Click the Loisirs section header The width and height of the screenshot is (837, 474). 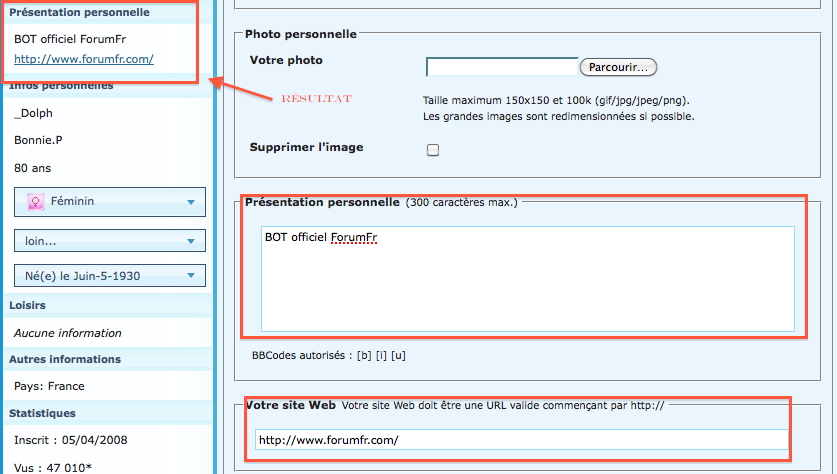click(x=108, y=306)
